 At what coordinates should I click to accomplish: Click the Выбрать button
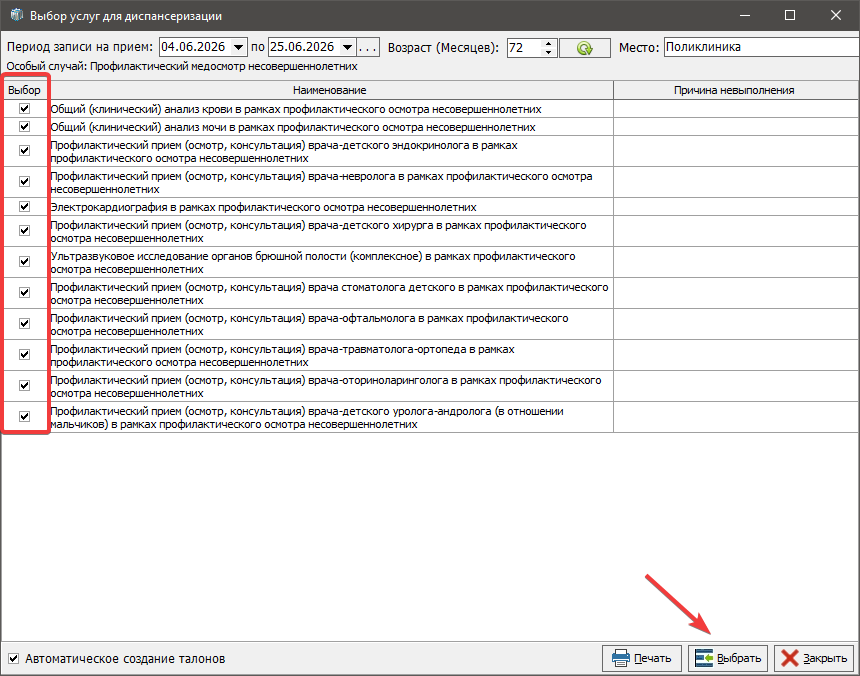tap(728, 658)
